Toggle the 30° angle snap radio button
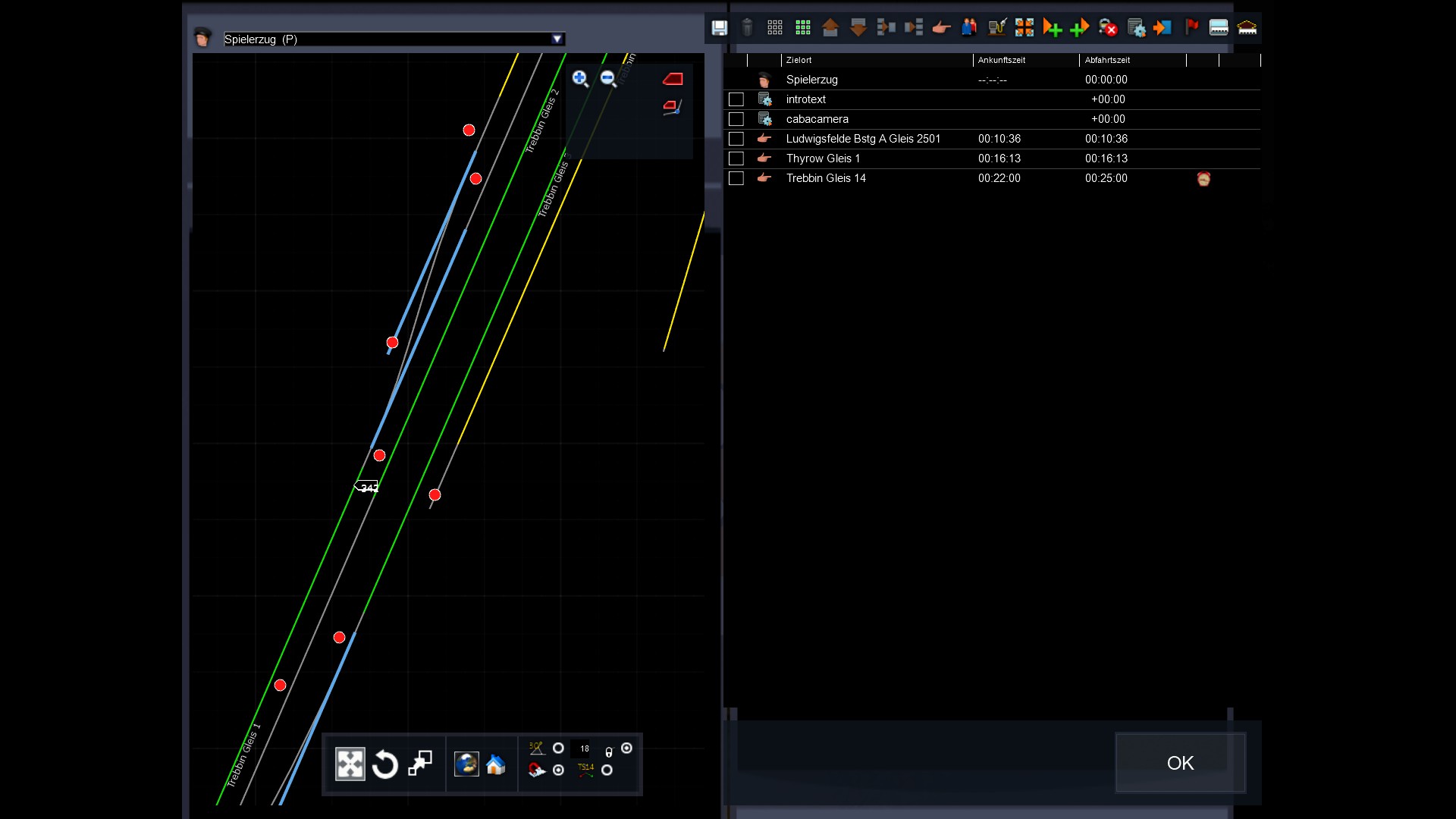This screenshot has height=819, width=1456. click(x=559, y=748)
